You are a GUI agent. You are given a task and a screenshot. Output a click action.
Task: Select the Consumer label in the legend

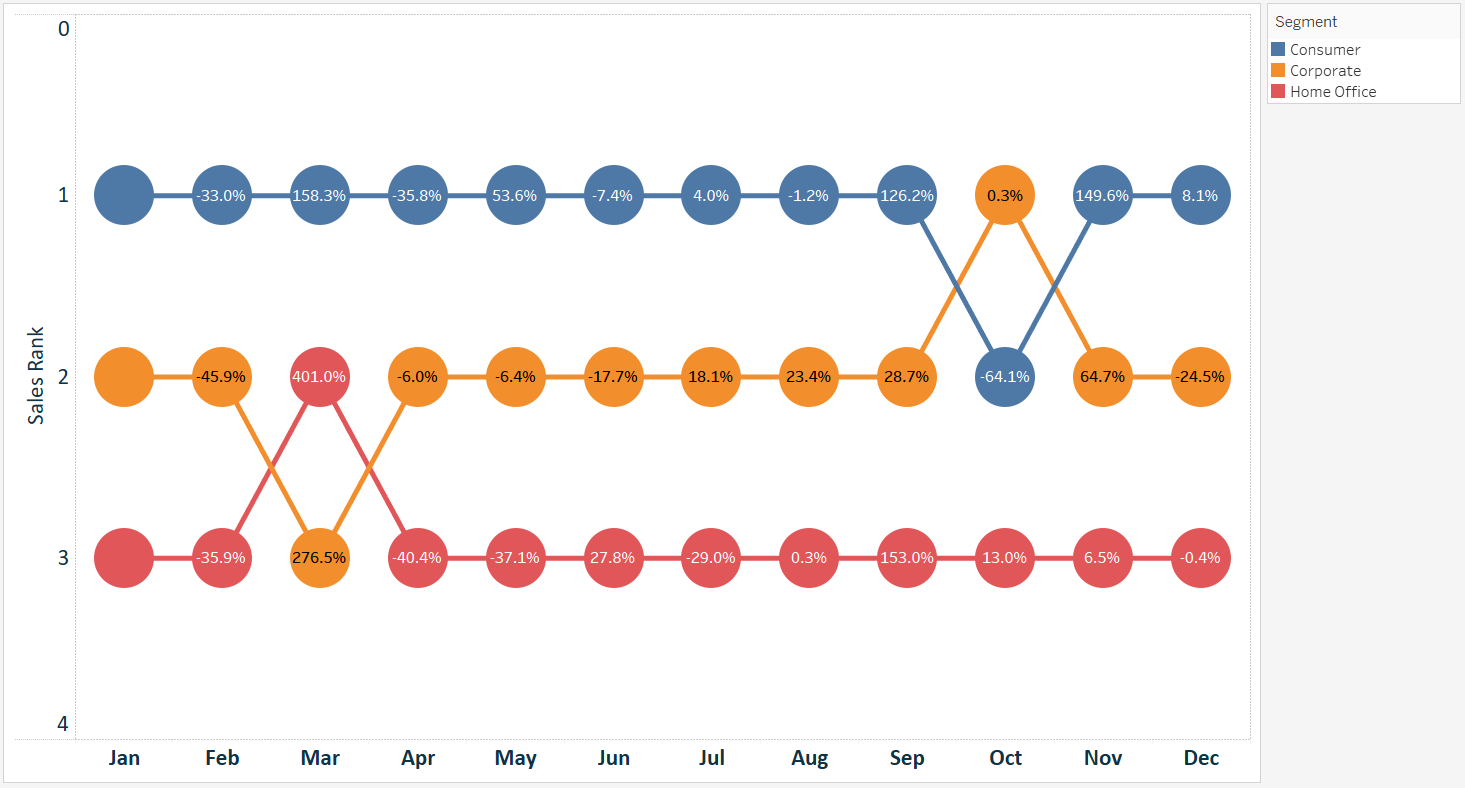(x=1325, y=49)
